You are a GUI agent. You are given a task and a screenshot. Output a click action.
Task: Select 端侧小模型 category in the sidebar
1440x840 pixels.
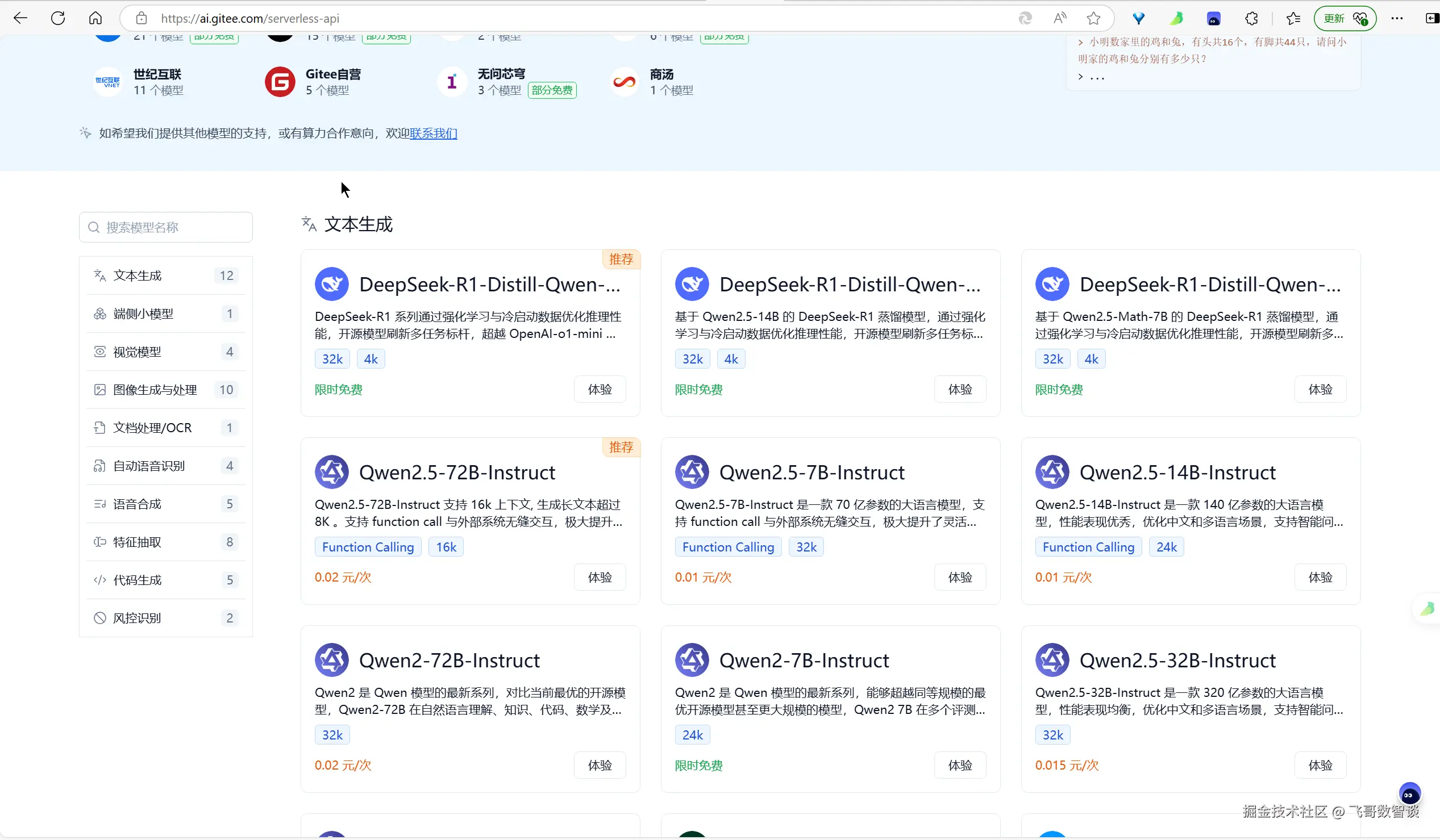click(166, 314)
